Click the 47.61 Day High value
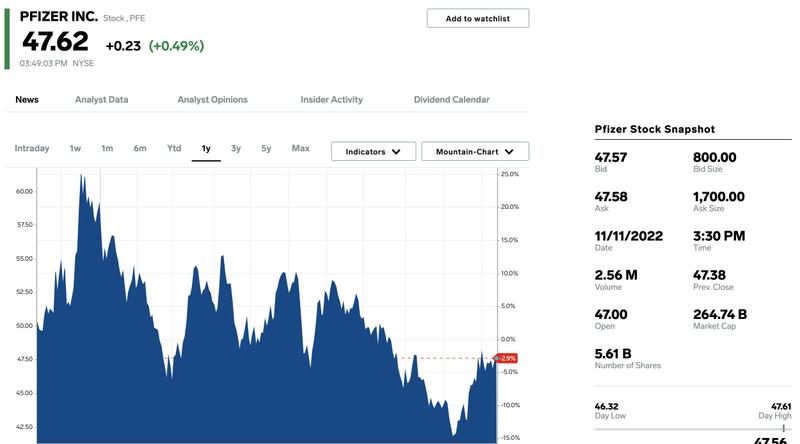This screenshot has width=800, height=444. pos(781,406)
